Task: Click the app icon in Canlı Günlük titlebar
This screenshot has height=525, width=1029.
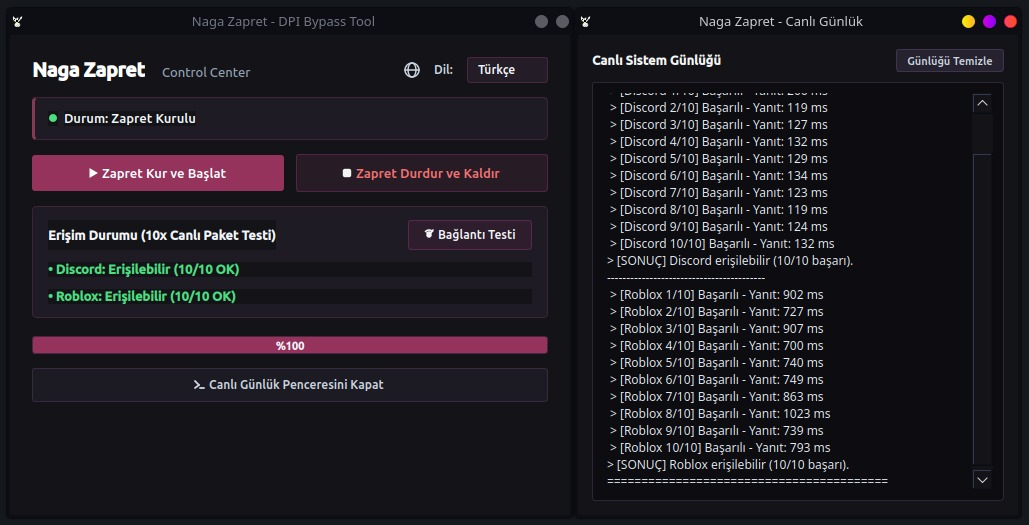Action: click(x=585, y=22)
